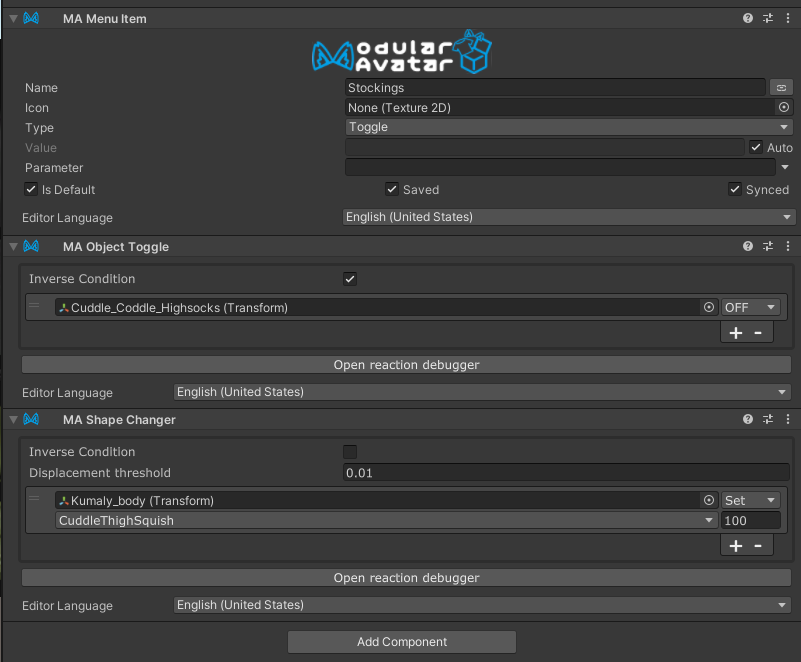Remove entry with minus in Object Toggle list
Viewport: 801px width, 662px height.
tap(758, 333)
